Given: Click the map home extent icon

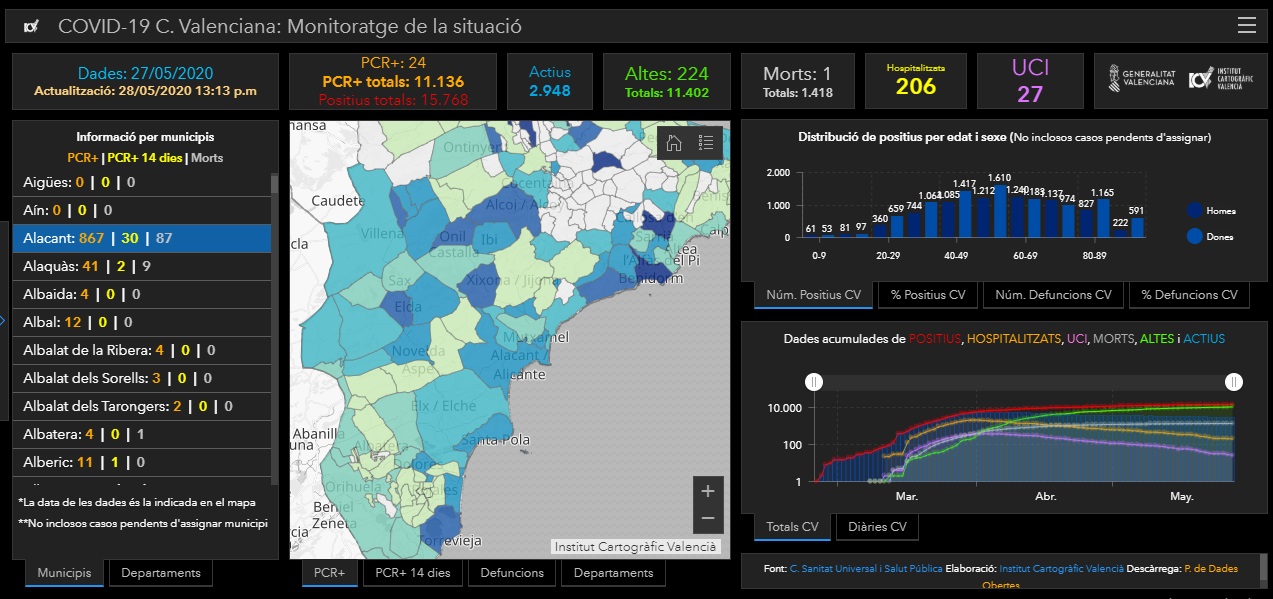Looking at the screenshot, I should [x=674, y=143].
